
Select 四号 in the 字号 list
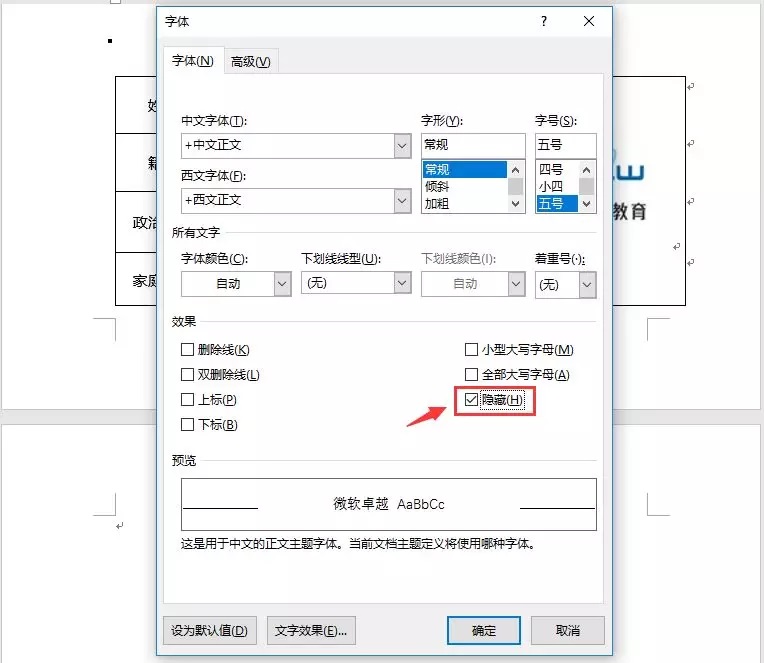click(557, 170)
